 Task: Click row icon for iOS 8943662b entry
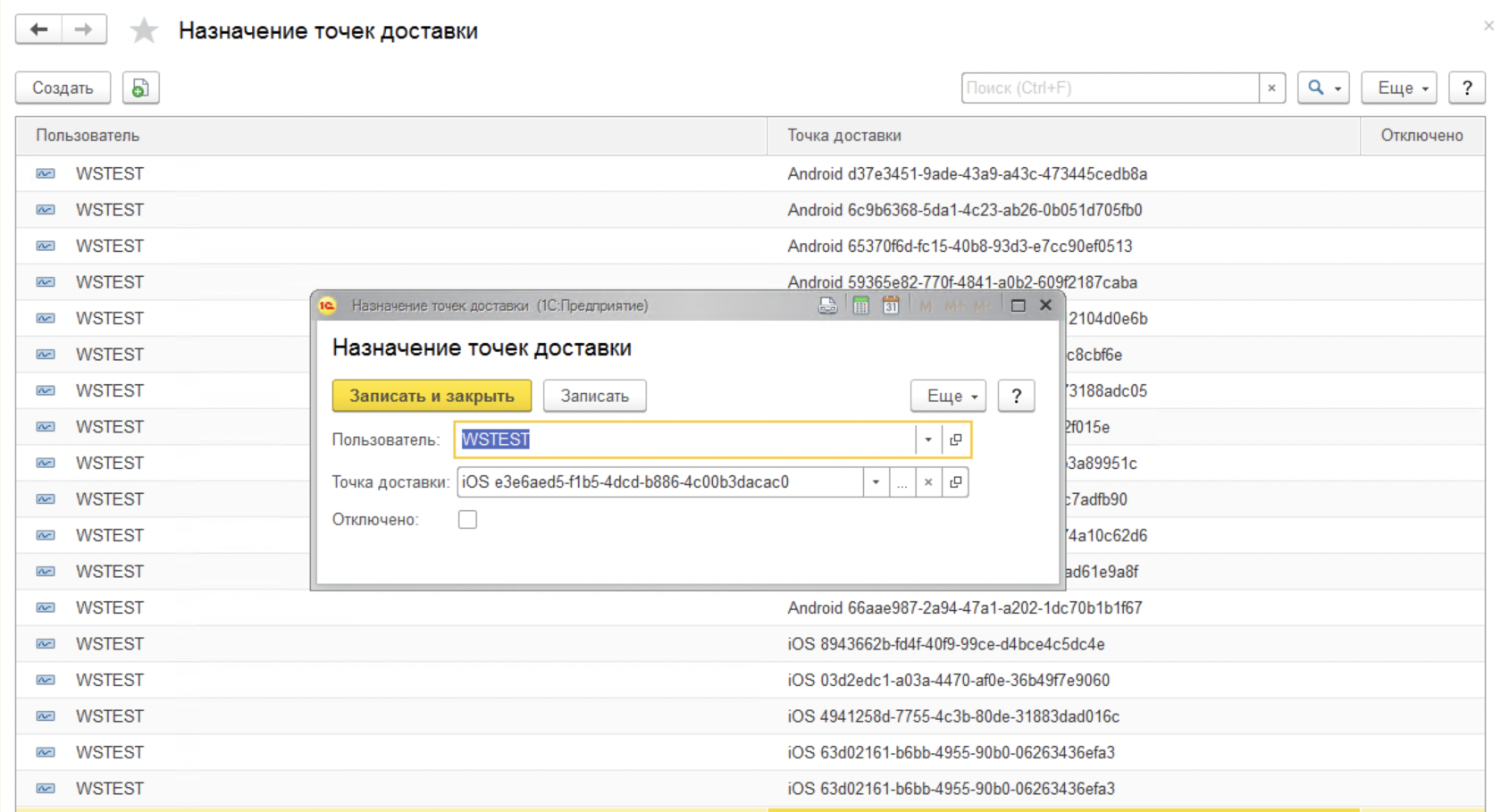46,644
